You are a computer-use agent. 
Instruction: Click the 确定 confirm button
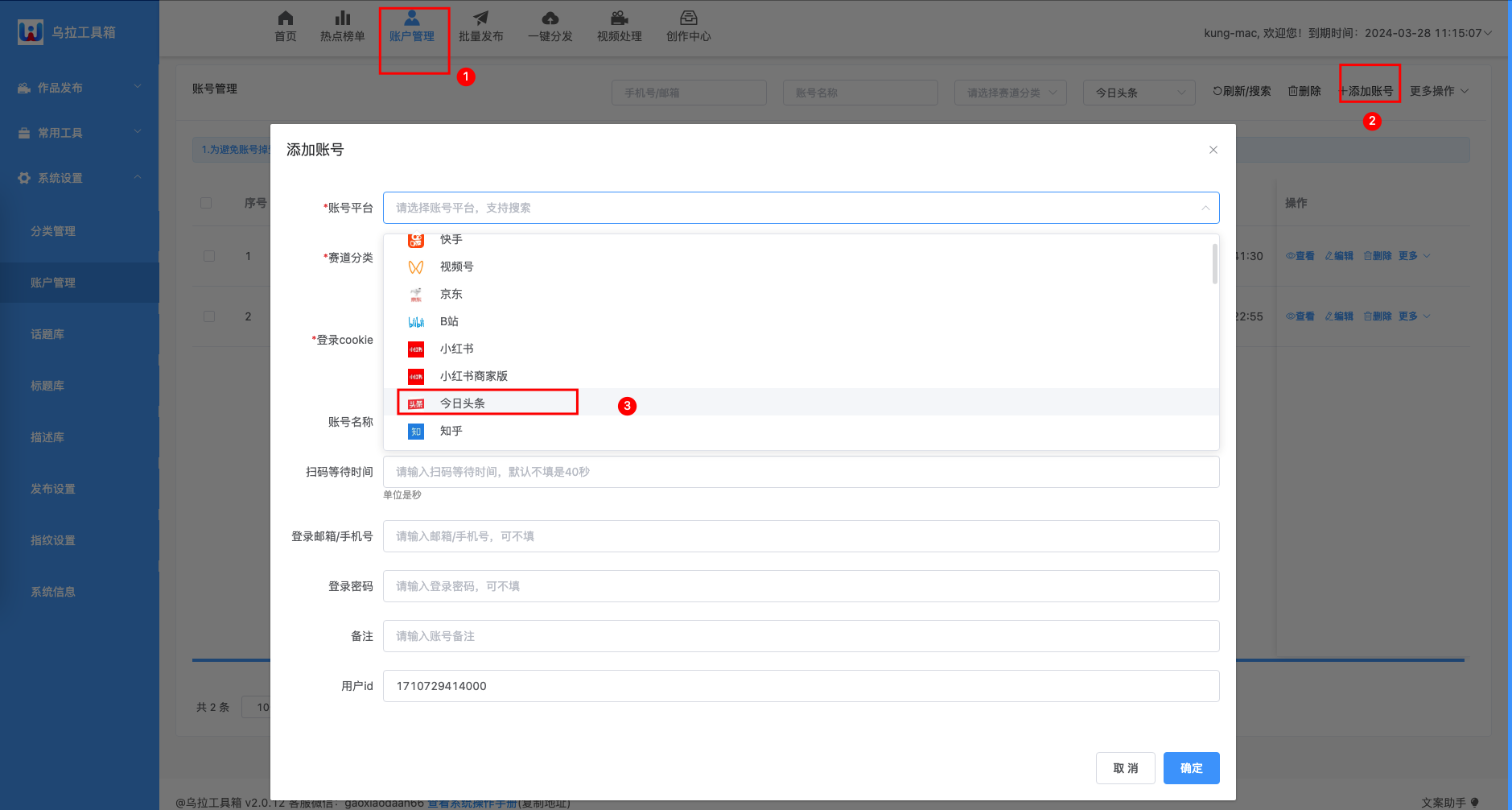click(x=1192, y=768)
